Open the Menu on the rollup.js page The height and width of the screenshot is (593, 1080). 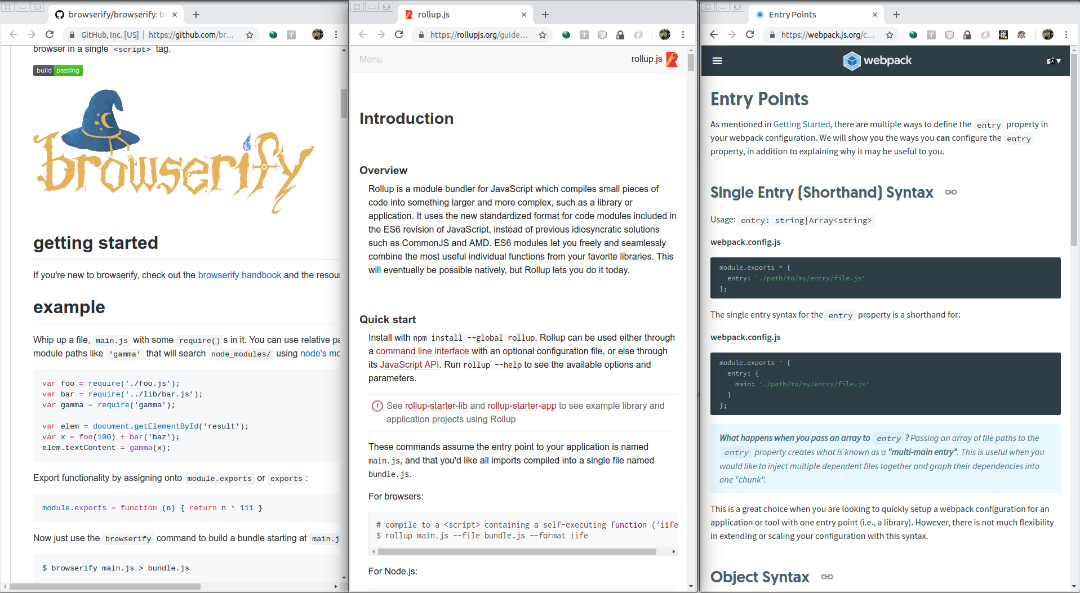point(371,59)
